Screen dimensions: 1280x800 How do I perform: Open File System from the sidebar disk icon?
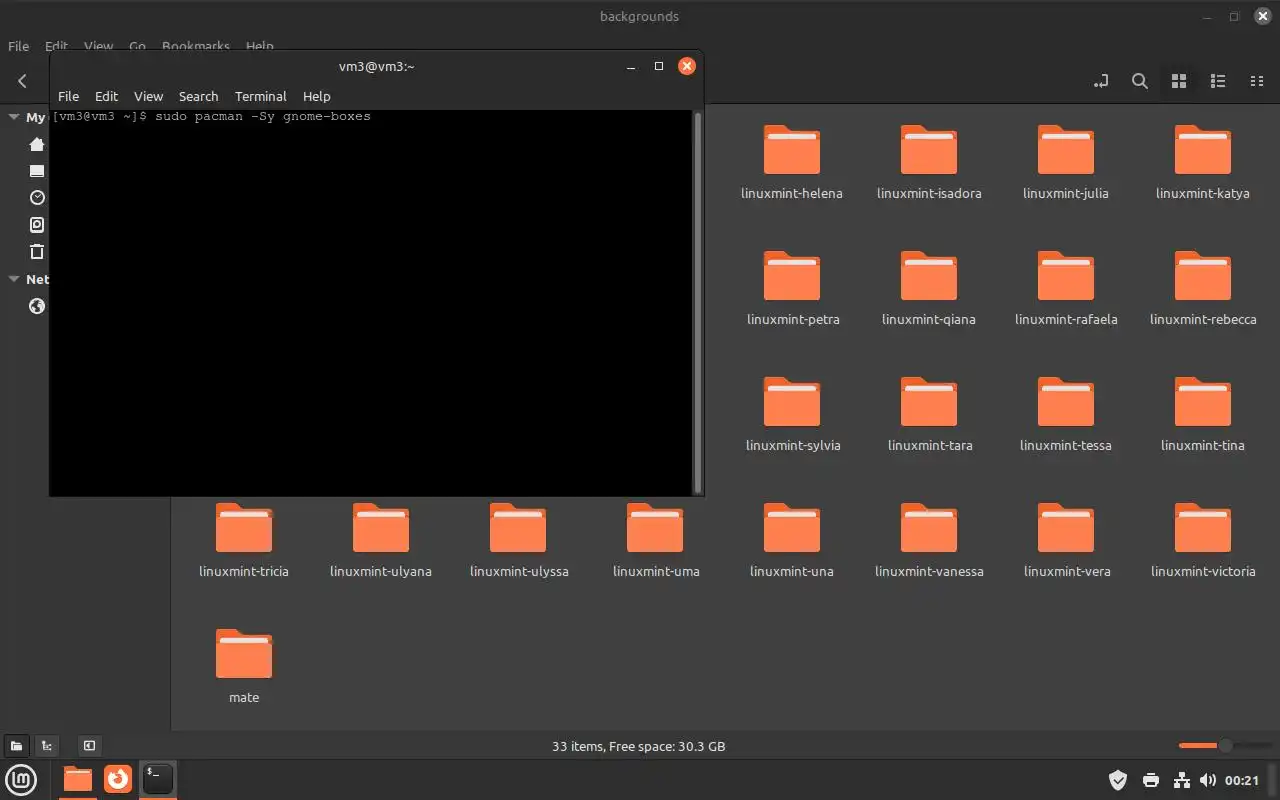click(37, 225)
